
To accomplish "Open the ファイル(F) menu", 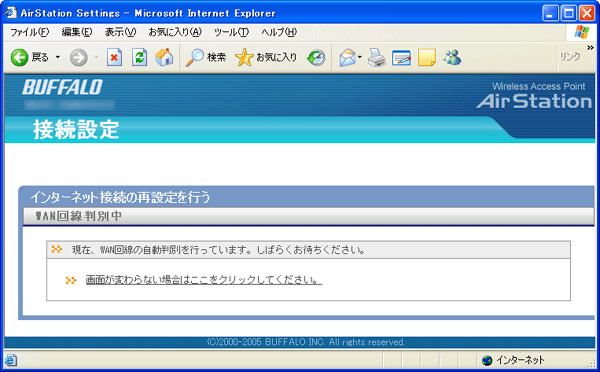I will (x=29, y=32).
